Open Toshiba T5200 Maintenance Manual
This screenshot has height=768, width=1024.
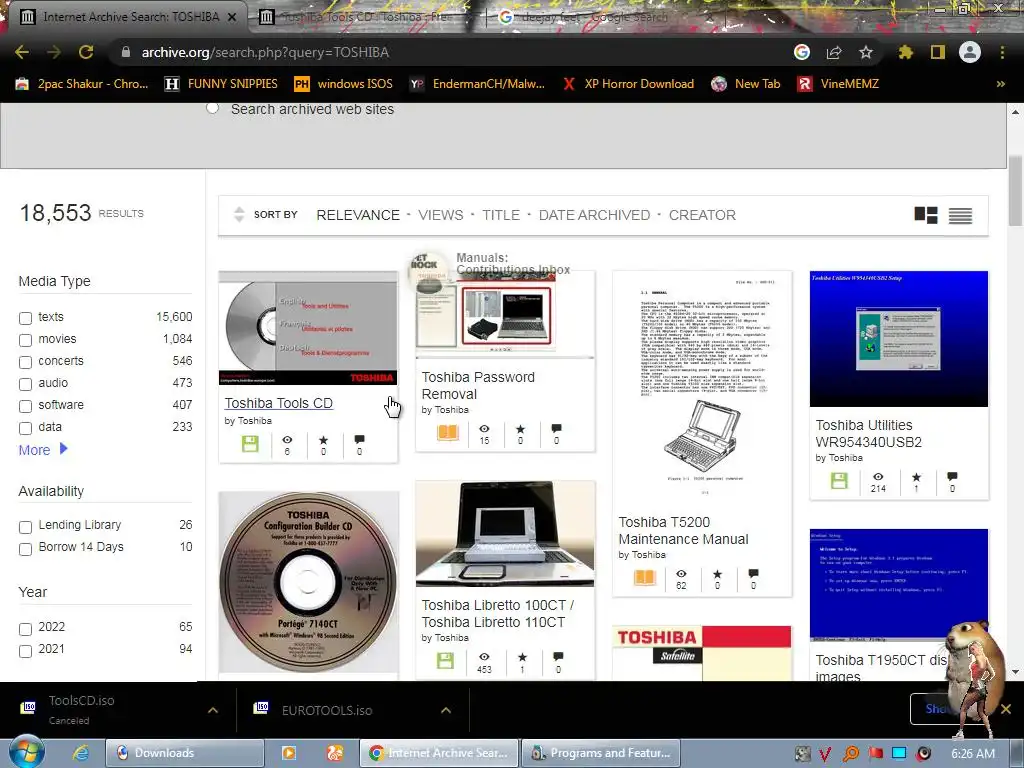pyautogui.click(x=683, y=530)
